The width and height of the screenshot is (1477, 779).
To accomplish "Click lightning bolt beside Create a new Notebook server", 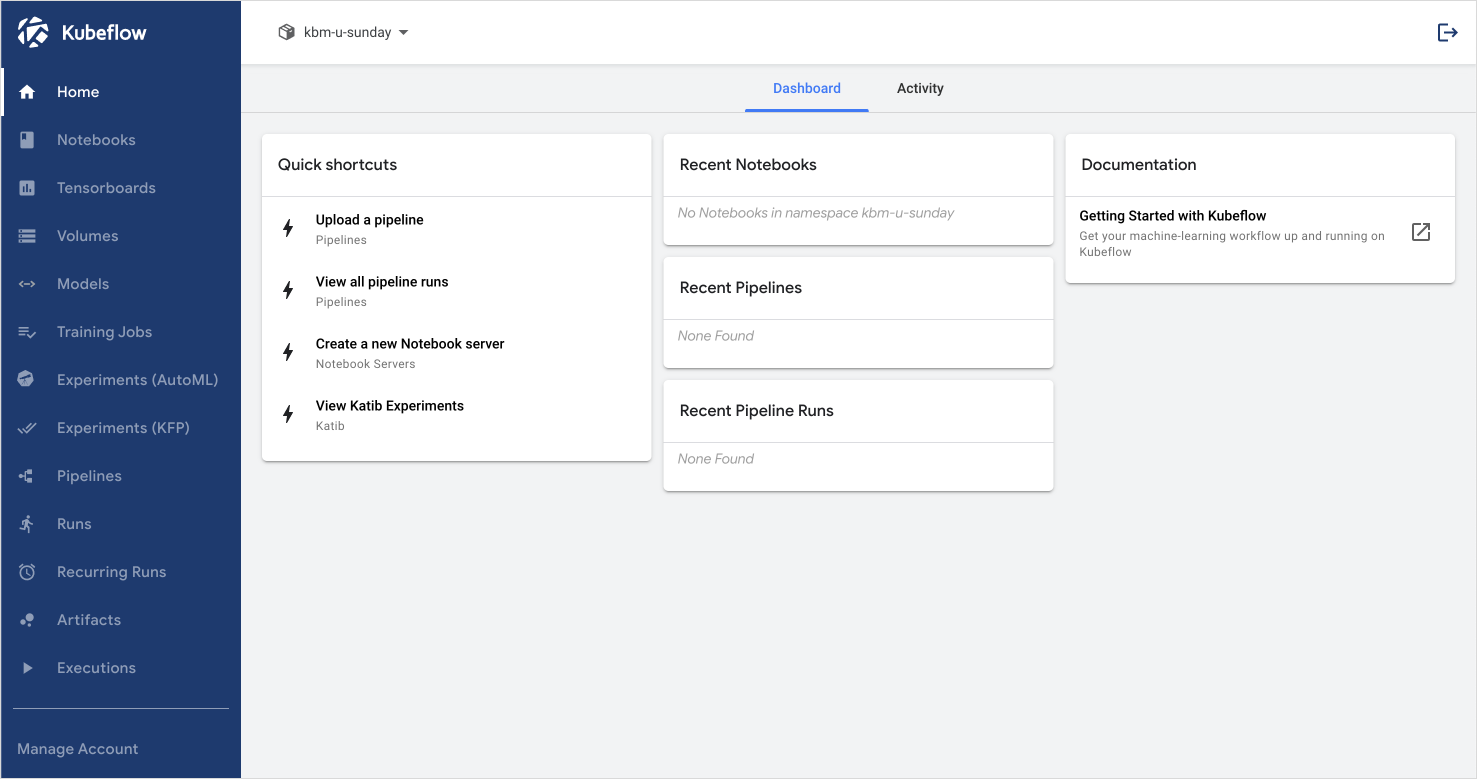I will click(288, 352).
